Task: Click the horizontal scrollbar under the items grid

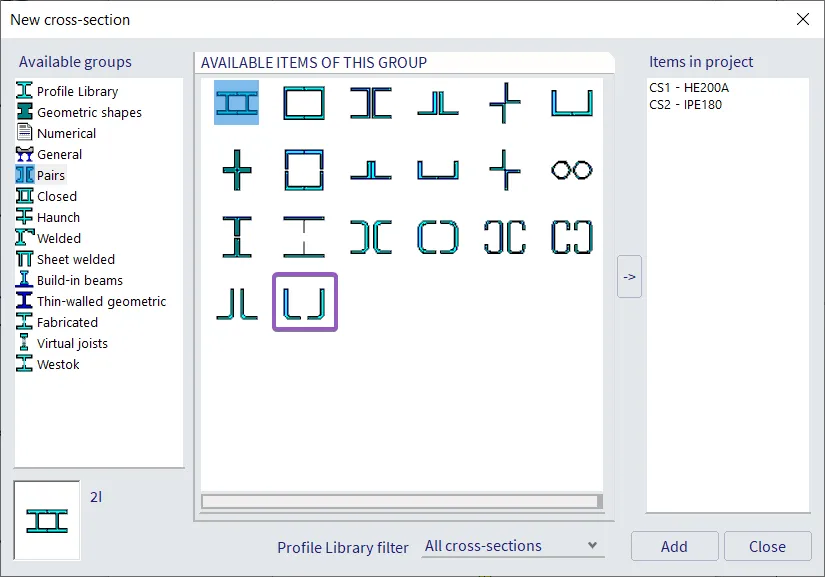Action: click(x=400, y=501)
